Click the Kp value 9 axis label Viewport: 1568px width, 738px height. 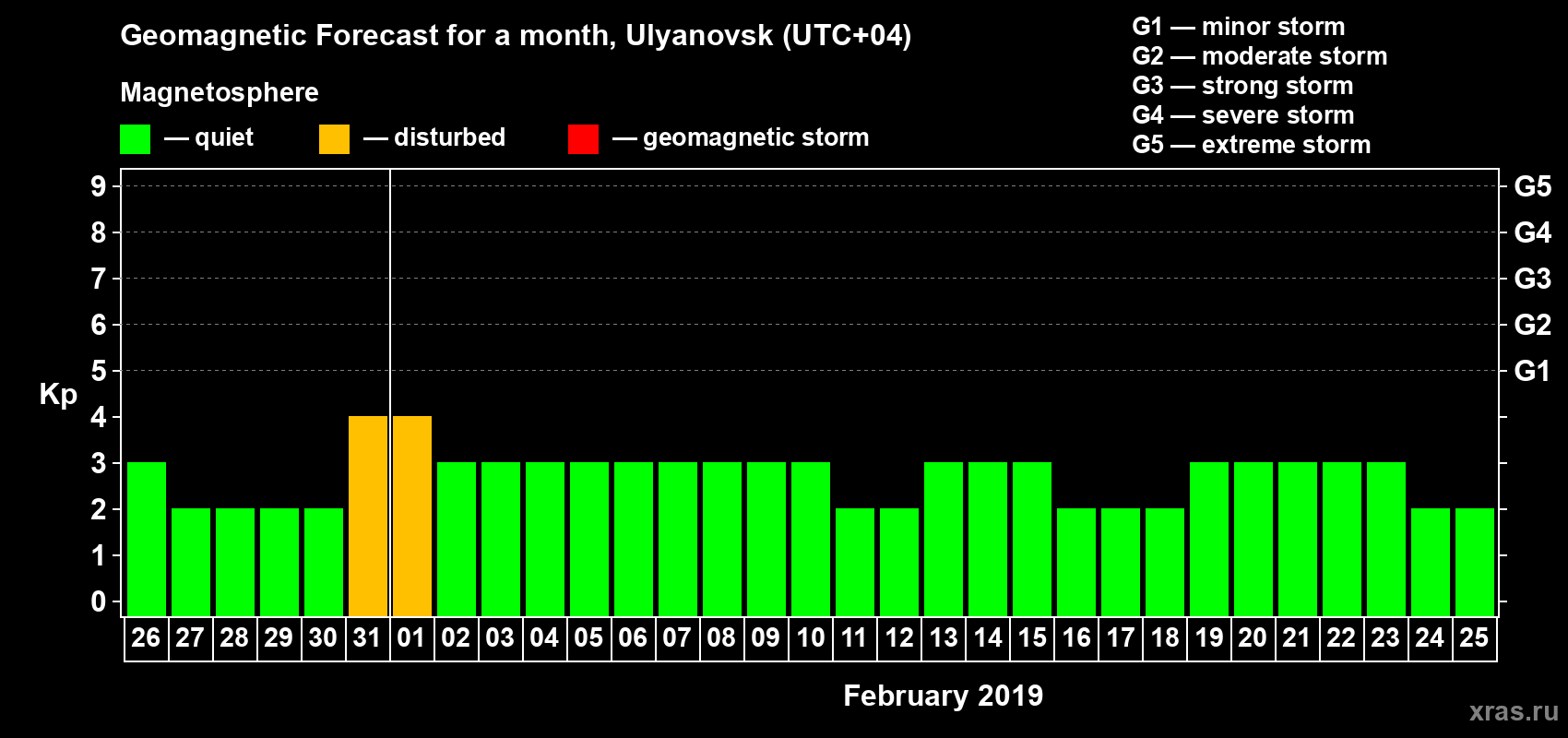[99, 186]
